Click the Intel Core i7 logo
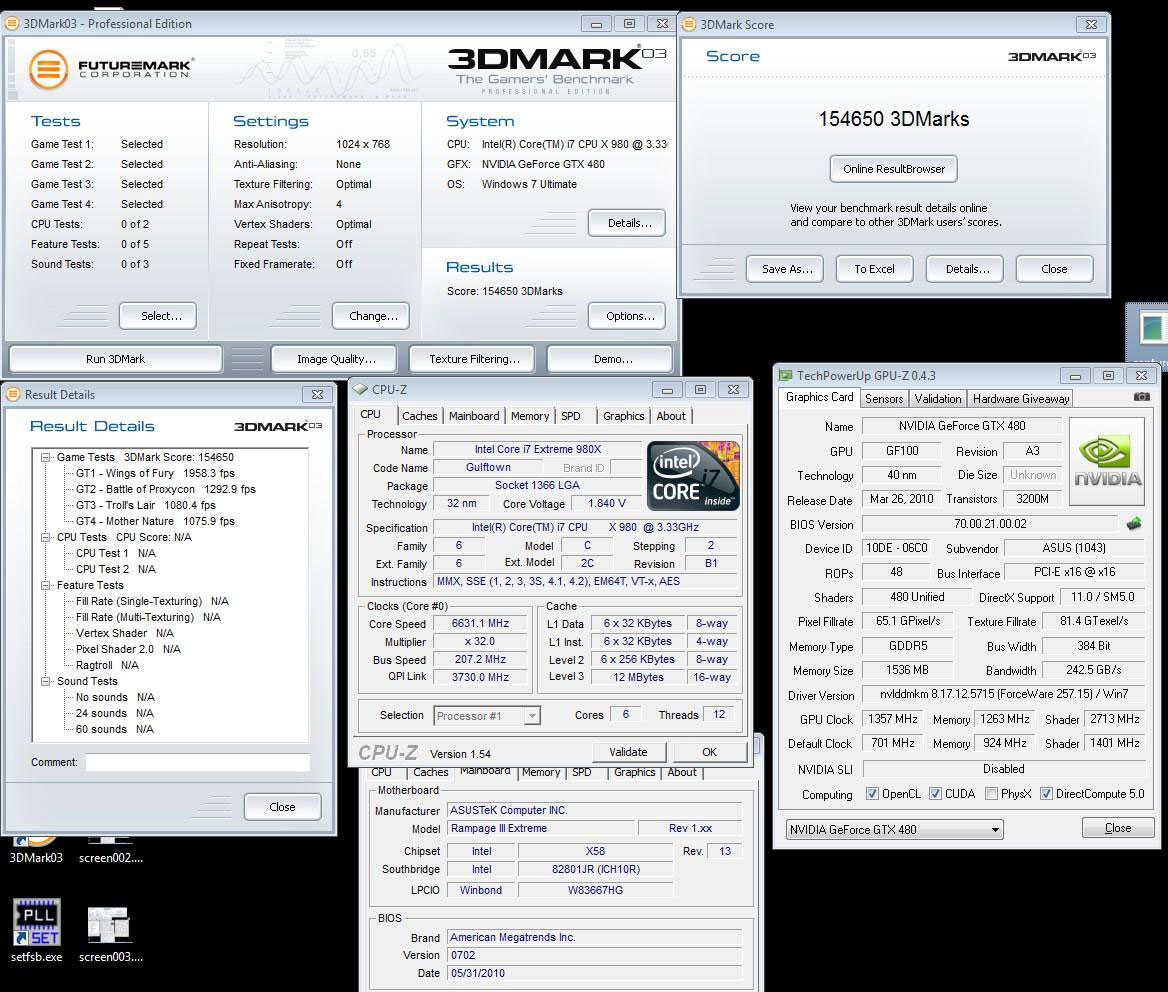 click(x=693, y=476)
